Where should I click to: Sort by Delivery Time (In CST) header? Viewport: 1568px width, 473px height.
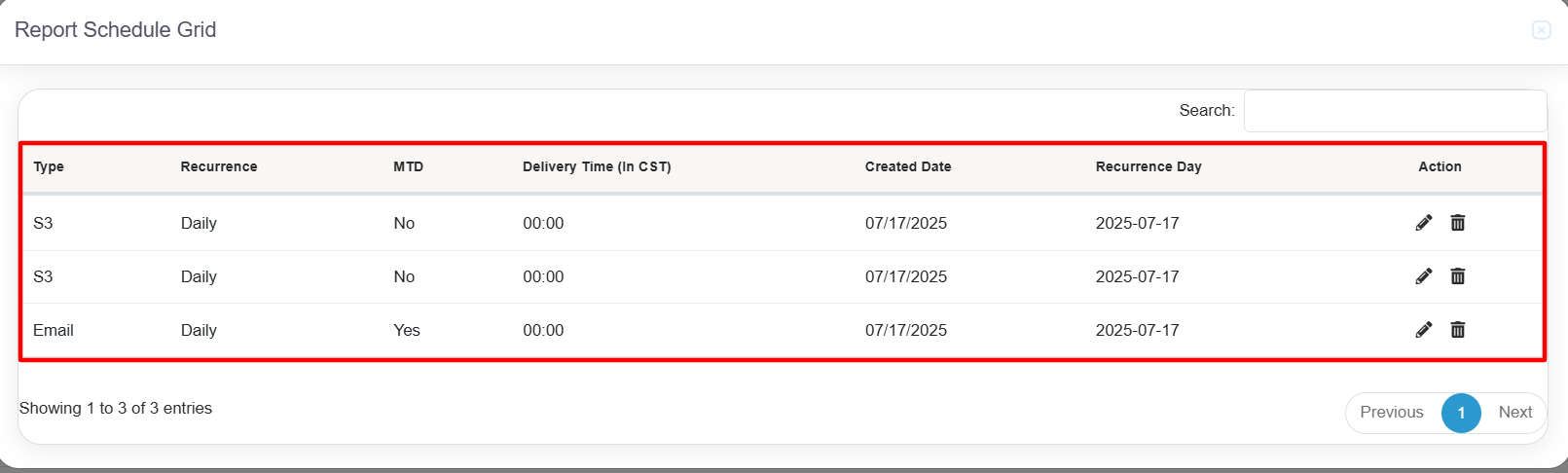pyautogui.click(x=597, y=166)
